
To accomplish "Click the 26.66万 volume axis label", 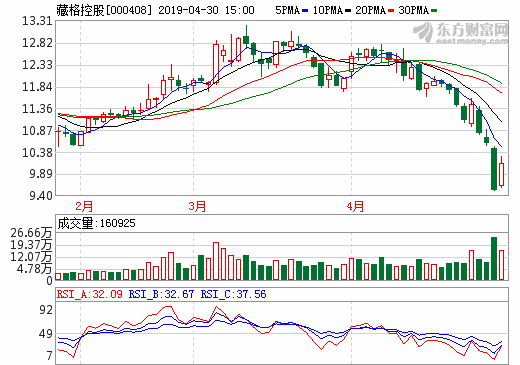I will [31, 233].
